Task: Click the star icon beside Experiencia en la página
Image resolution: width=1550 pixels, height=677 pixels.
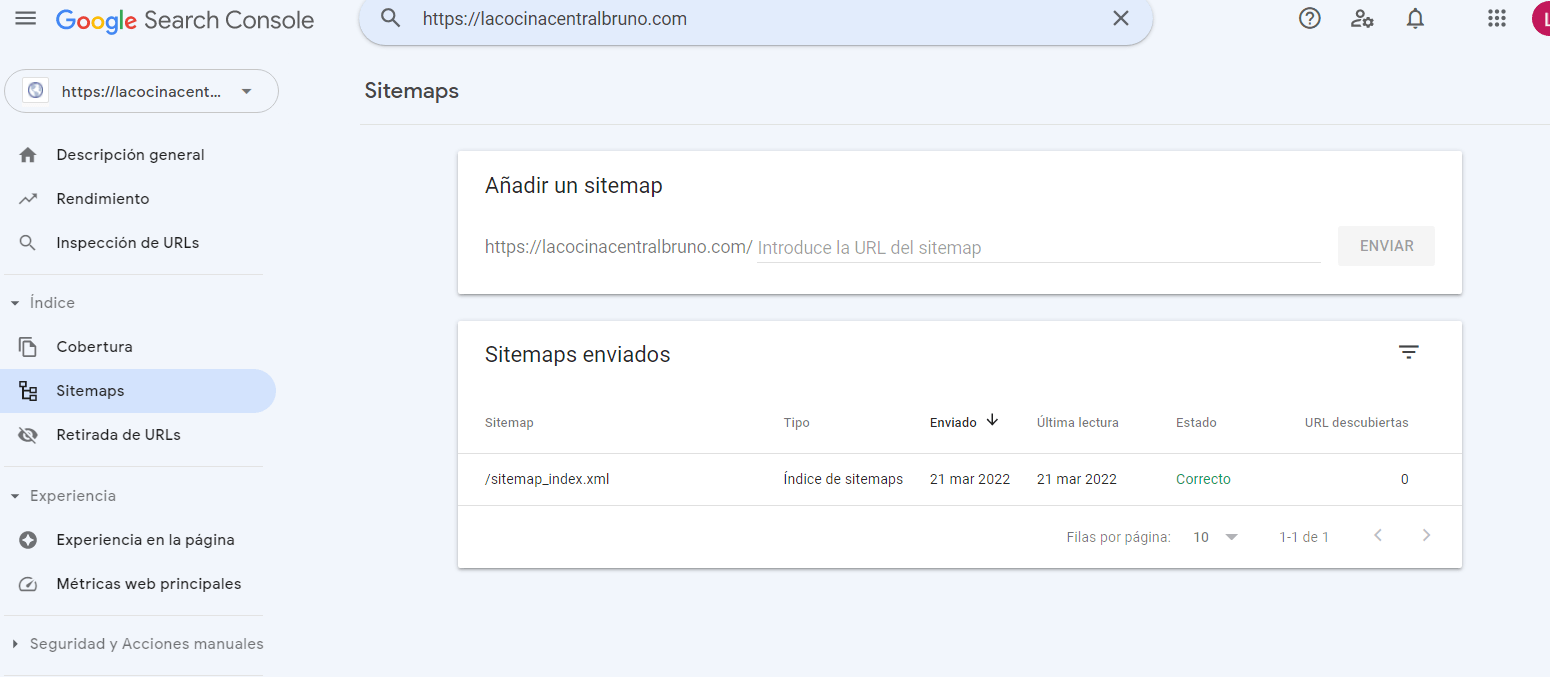Action: coord(28,540)
